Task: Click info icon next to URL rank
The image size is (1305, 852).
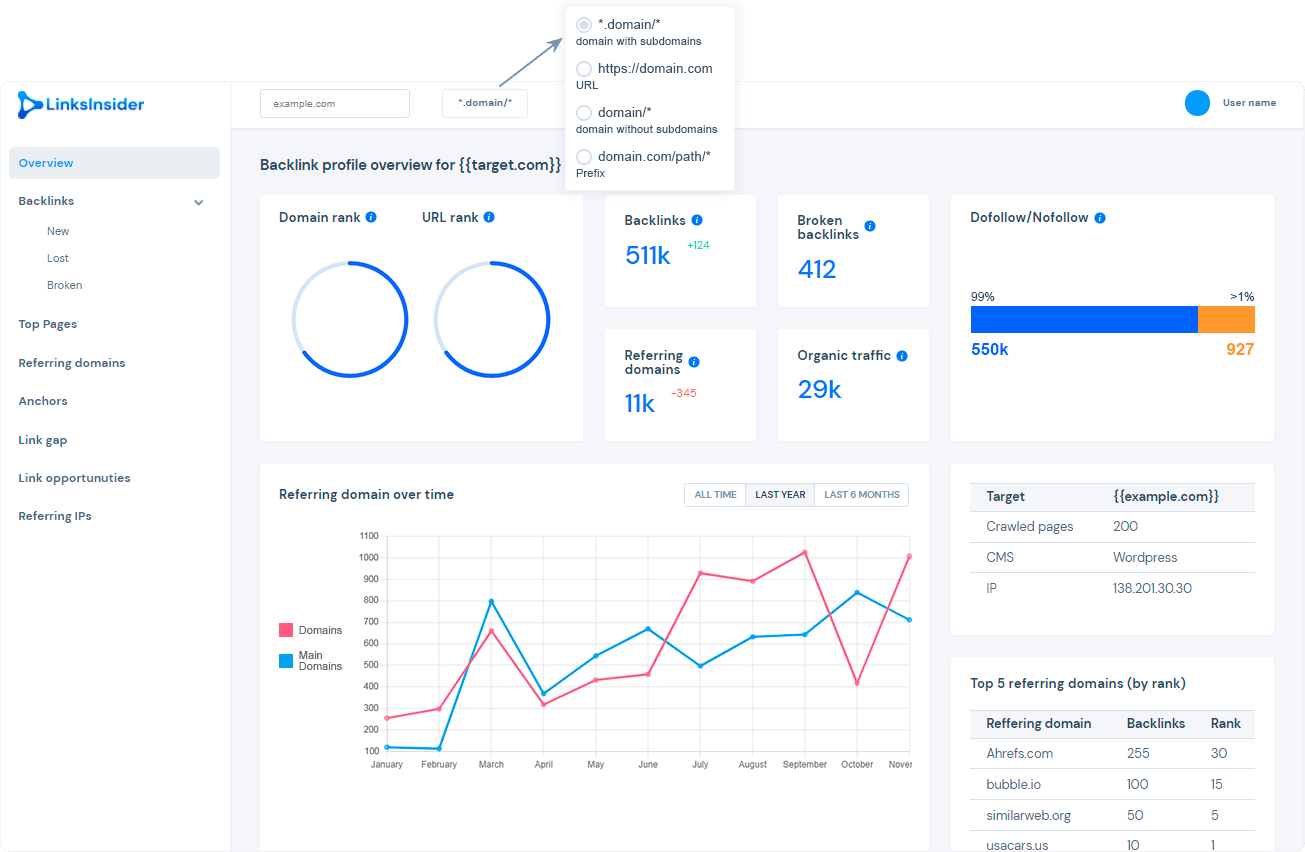Action: (x=489, y=217)
